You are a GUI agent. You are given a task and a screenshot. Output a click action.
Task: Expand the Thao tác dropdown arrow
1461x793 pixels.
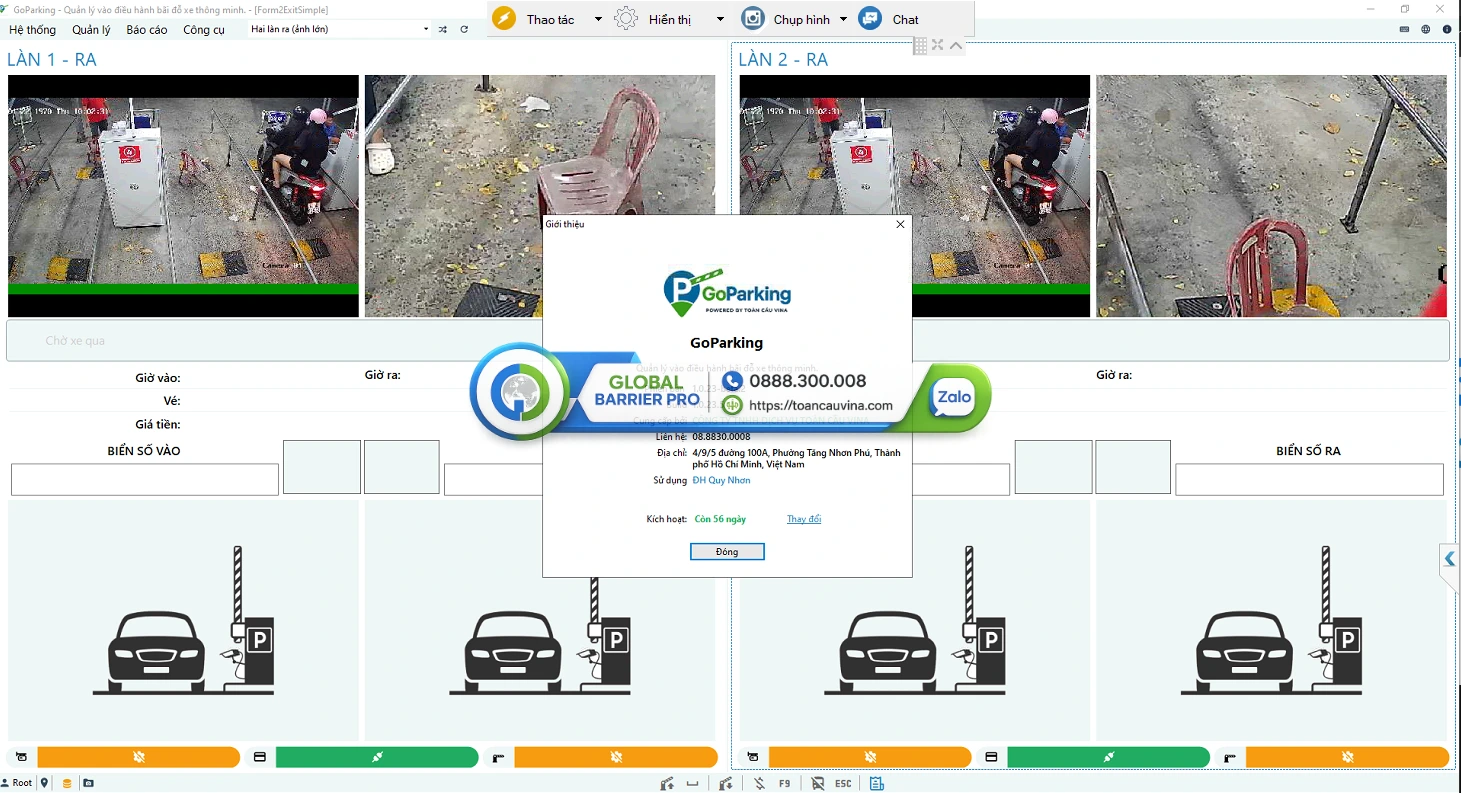598,19
